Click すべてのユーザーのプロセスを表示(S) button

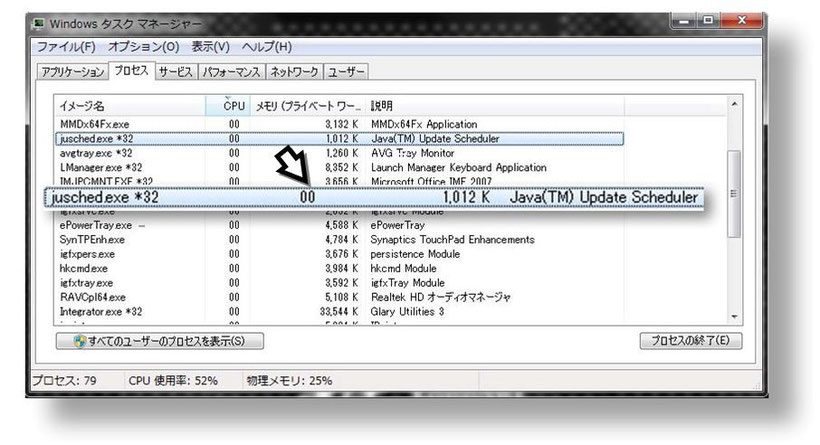[160, 341]
